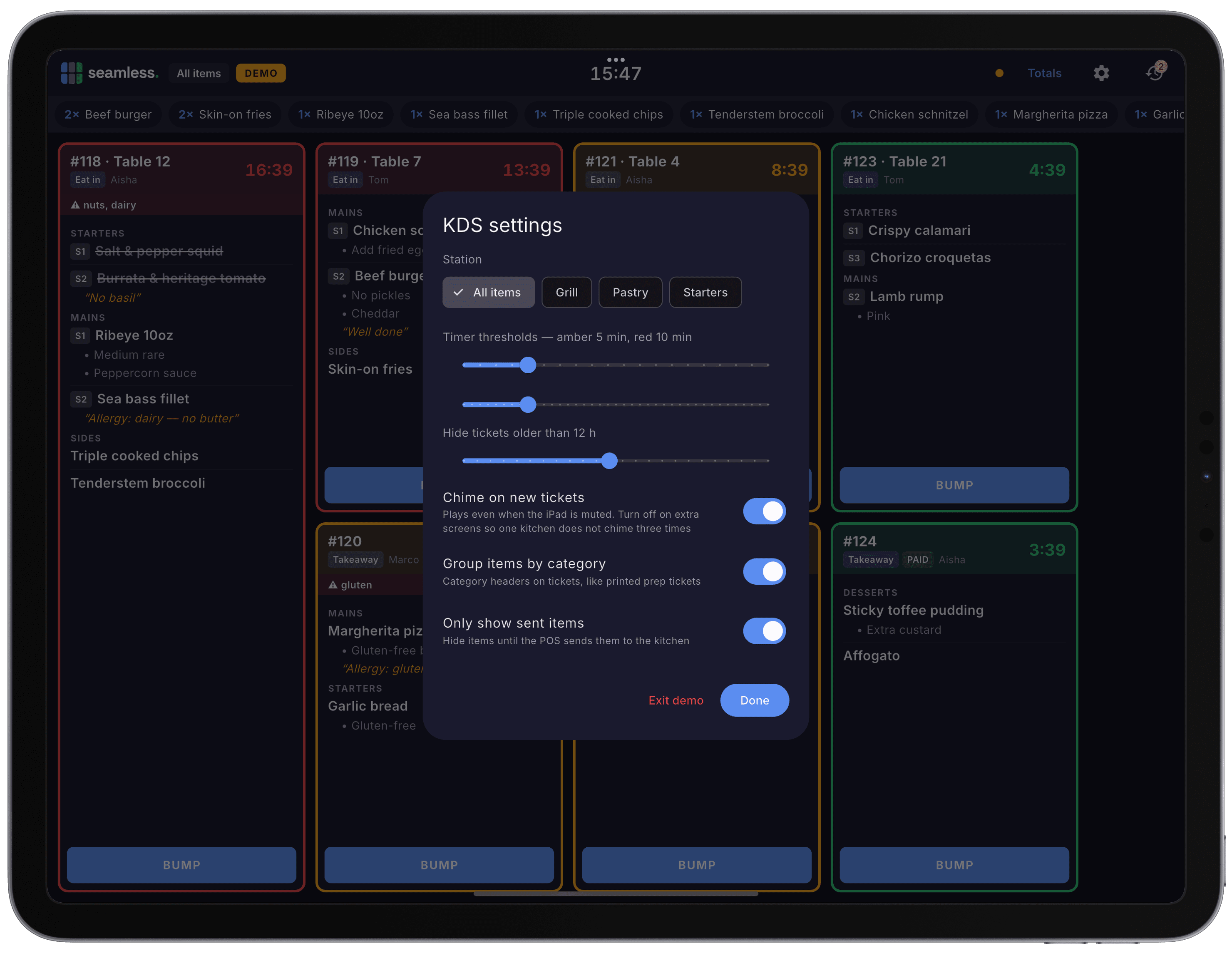Bump ticket #118 Table 12
The image size is (1232, 953).
(181, 865)
